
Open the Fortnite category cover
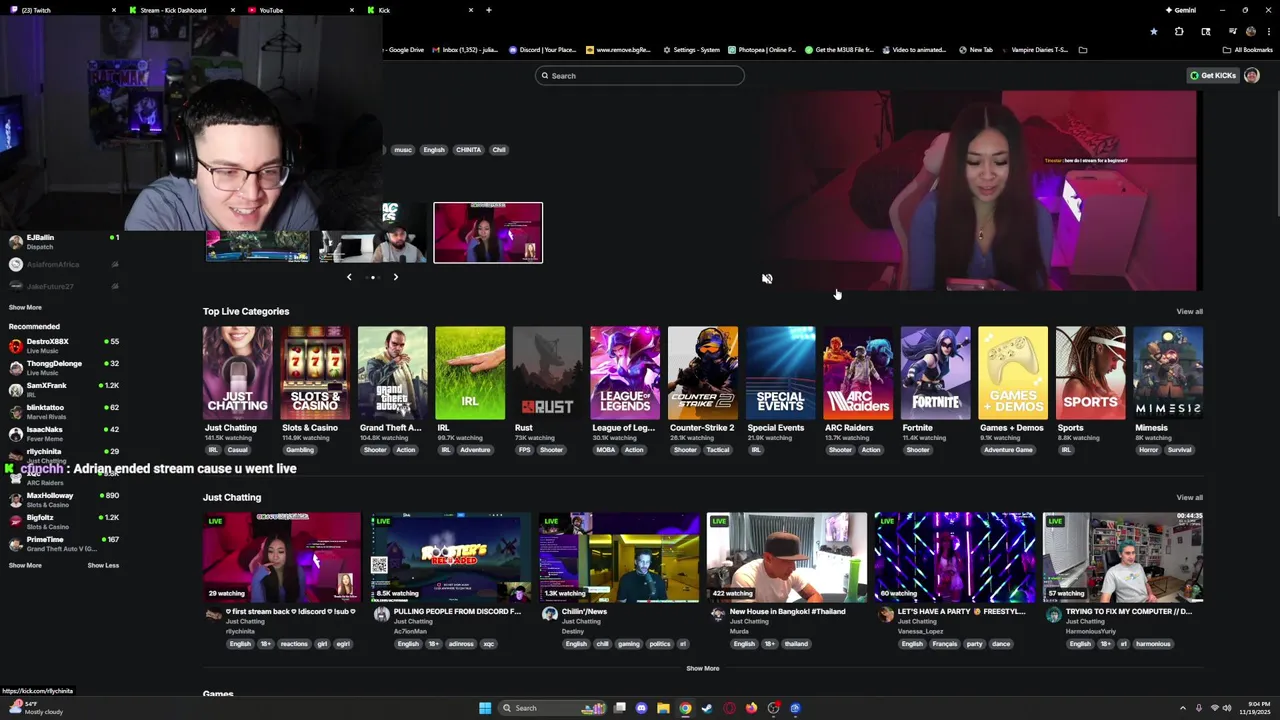click(935, 372)
